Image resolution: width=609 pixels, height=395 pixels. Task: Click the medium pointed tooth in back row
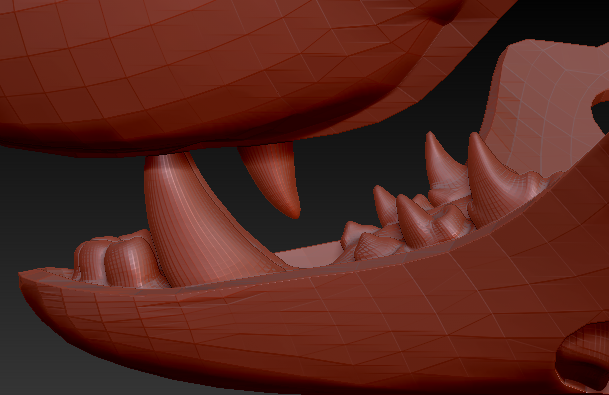pos(412,221)
